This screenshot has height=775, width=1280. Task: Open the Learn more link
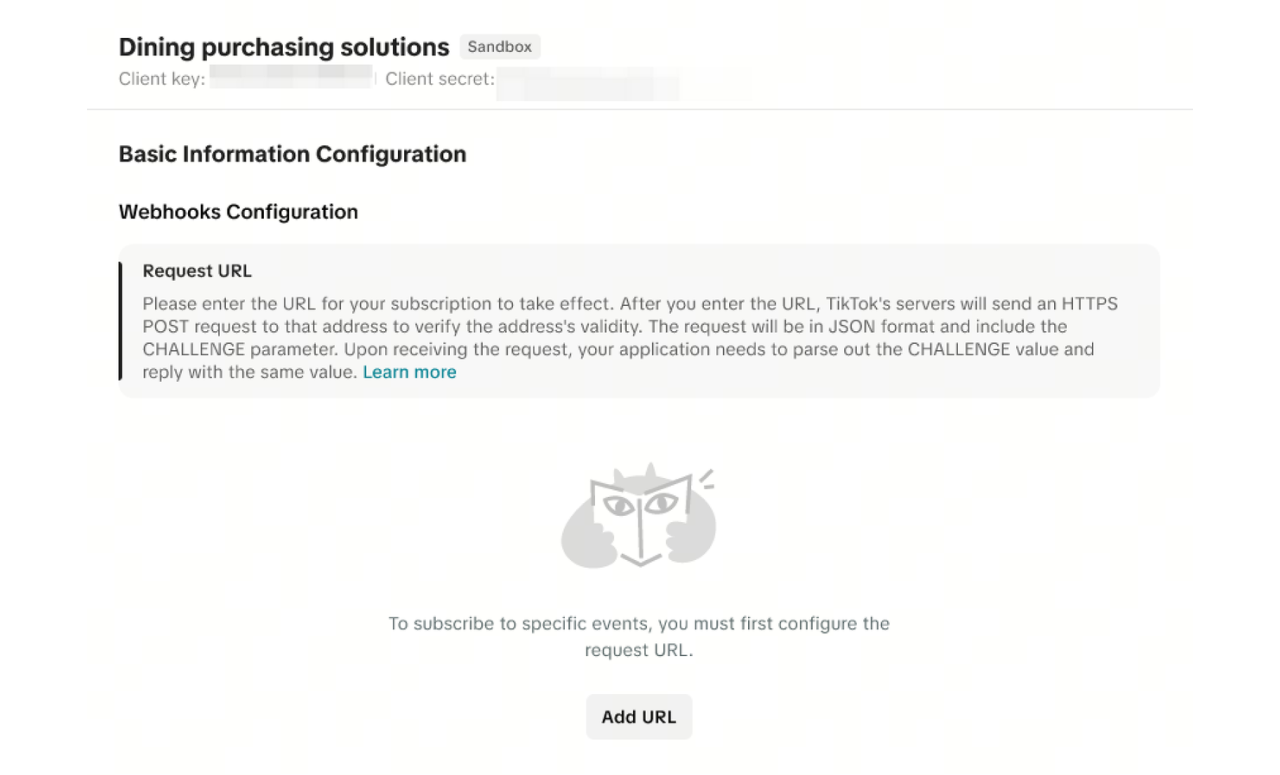pyautogui.click(x=409, y=372)
